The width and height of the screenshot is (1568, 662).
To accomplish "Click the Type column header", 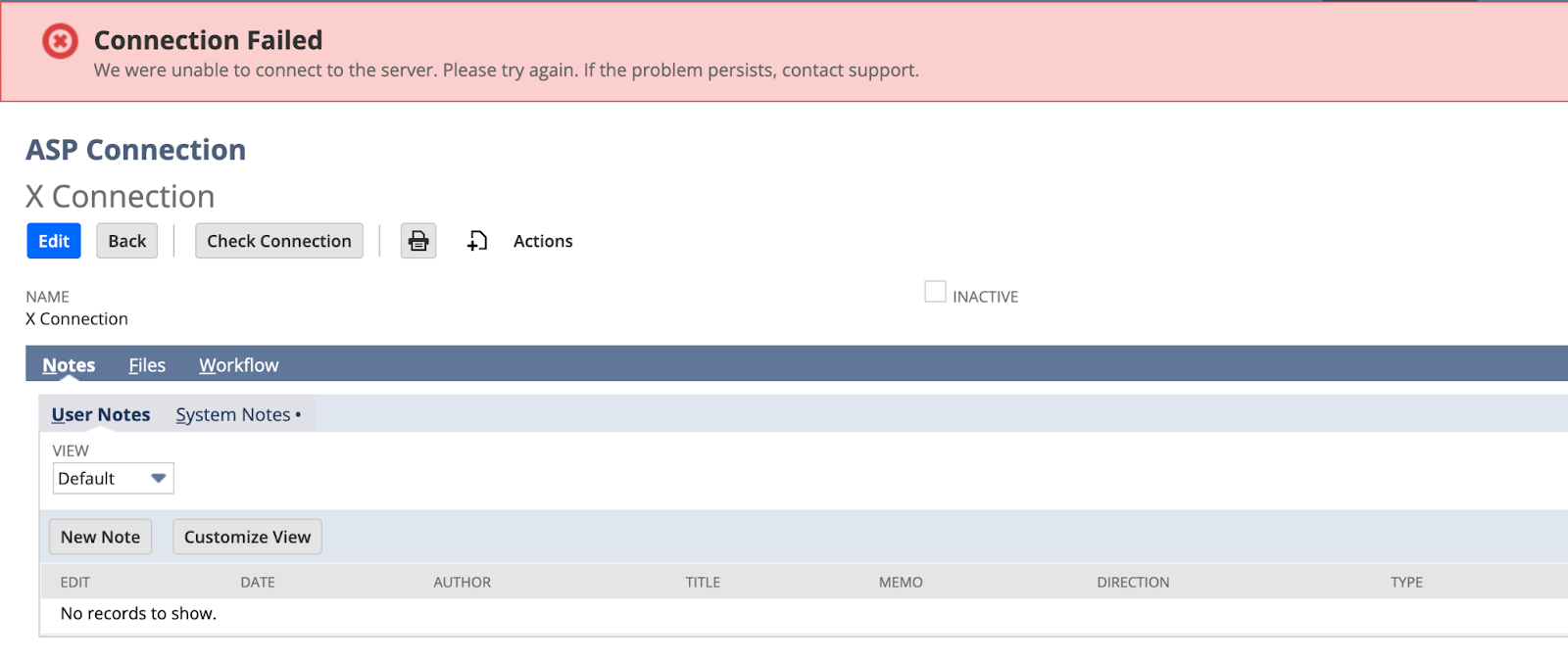I will click(1406, 583).
